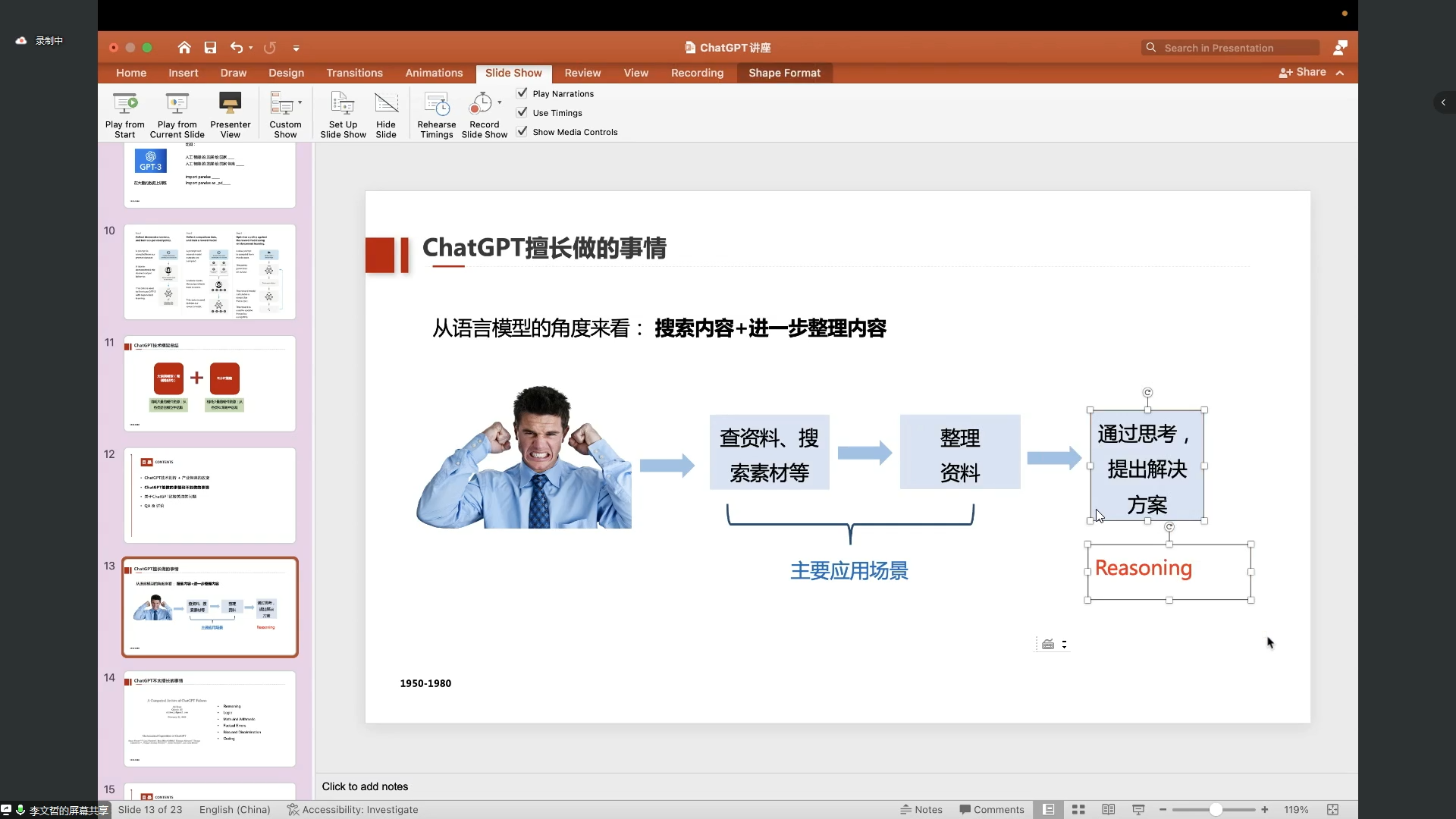Switch to Reading View icon
This screenshot has height=819, width=1456.
pyautogui.click(x=1108, y=810)
